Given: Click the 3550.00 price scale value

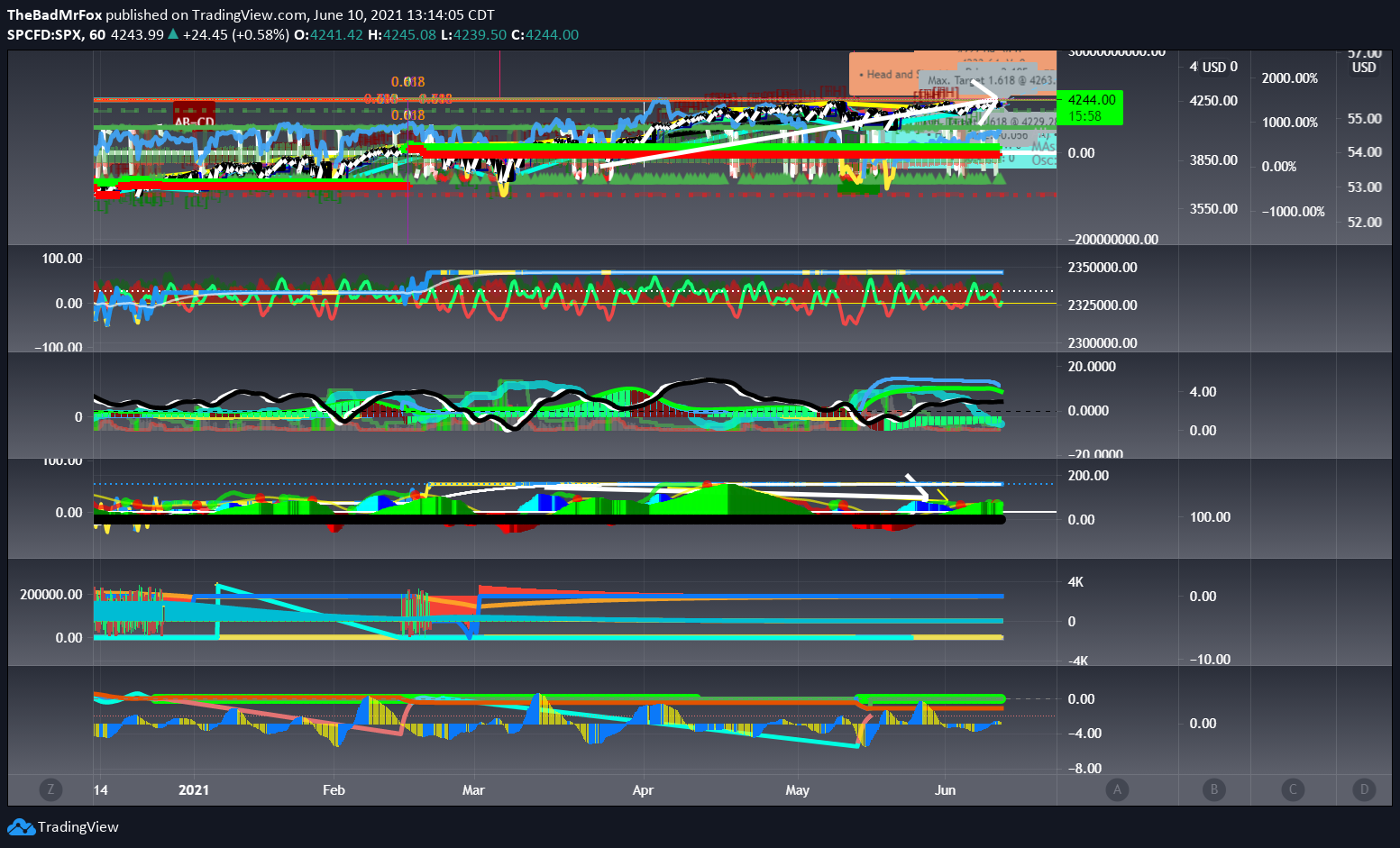Looking at the screenshot, I should (1213, 208).
